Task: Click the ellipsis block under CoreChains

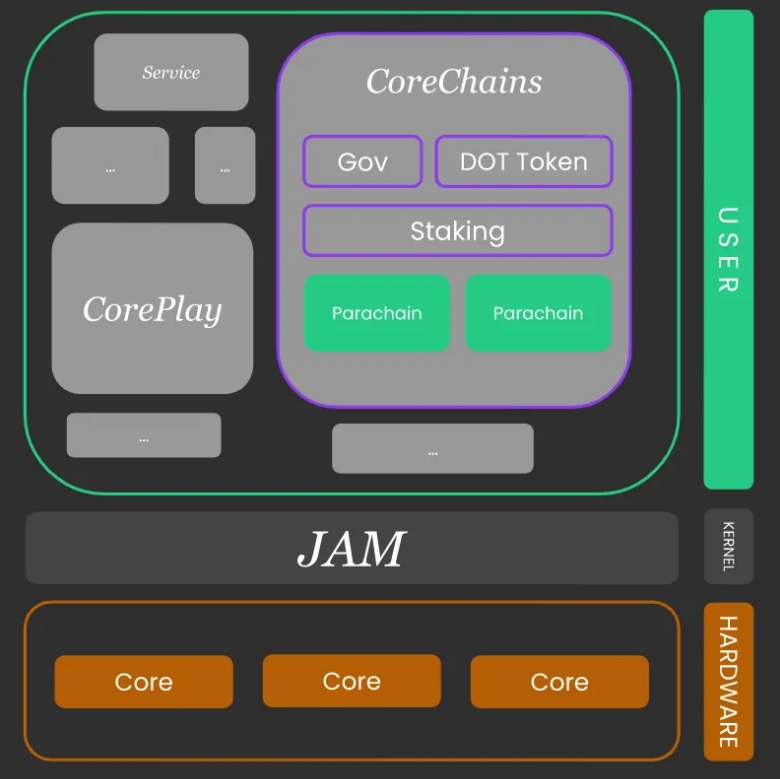Action: [x=433, y=448]
